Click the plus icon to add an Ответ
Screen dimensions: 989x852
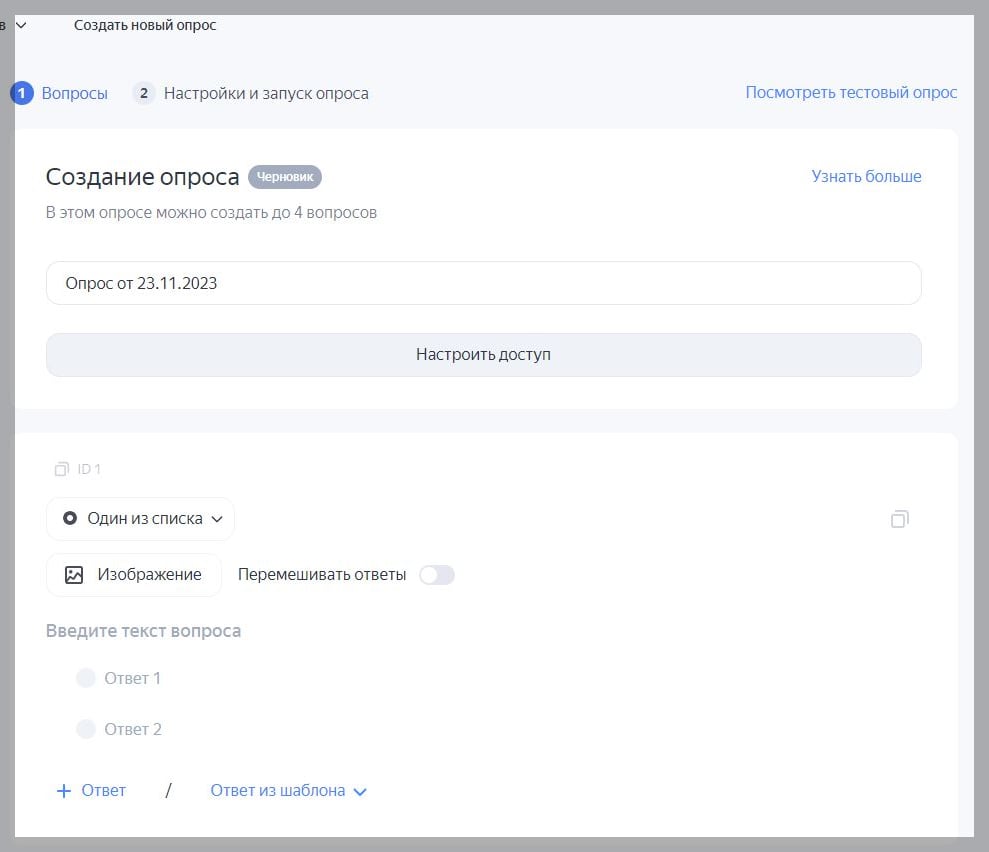click(64, 791)
